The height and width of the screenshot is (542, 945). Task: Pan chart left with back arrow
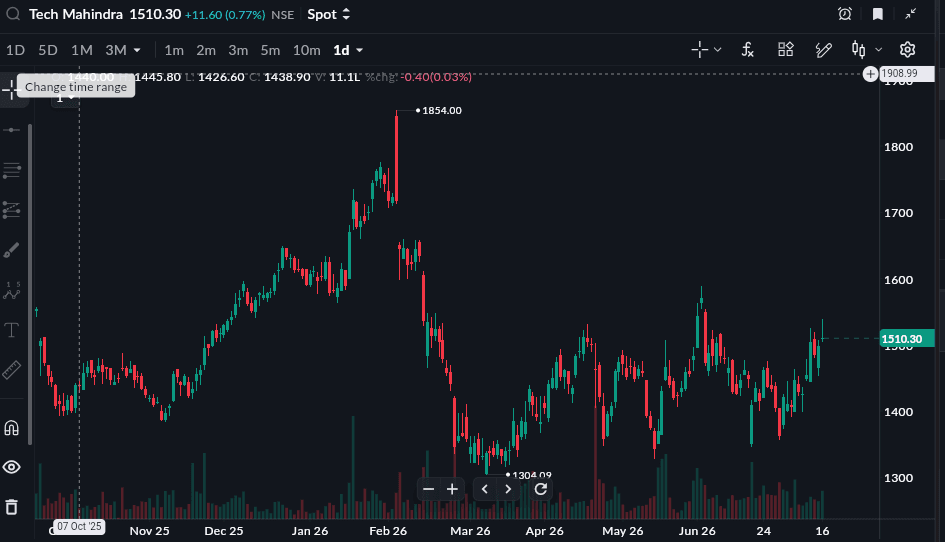coord(485,489)
